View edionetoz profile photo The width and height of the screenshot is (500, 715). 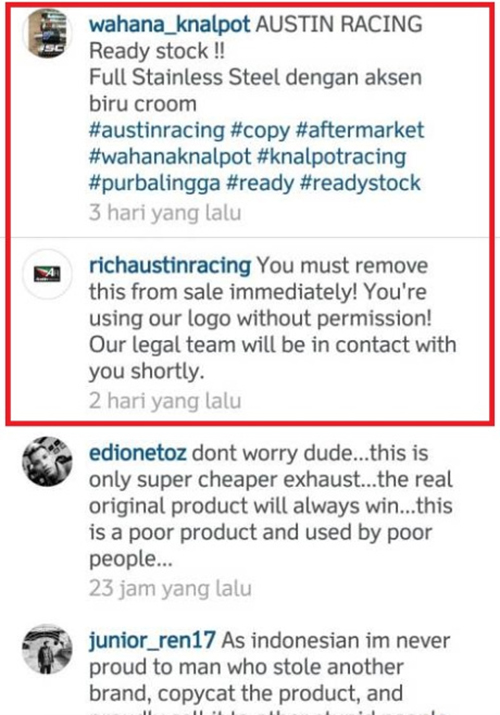point(47,461)
